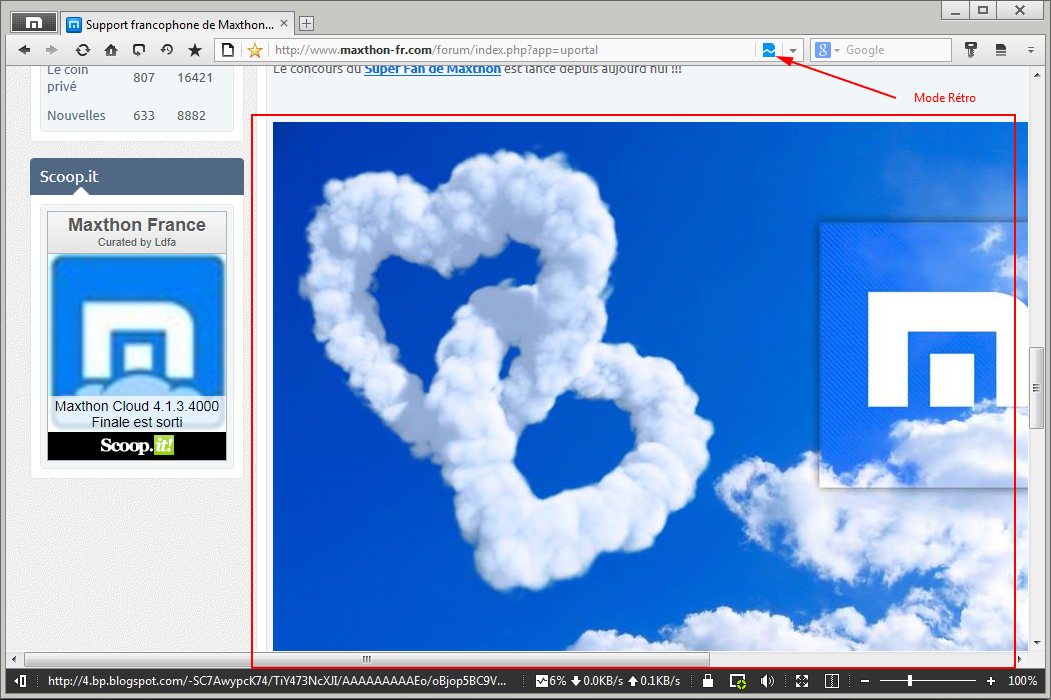Click the Maxthon logo thumbnail in Scoop.it widget
The height and width of the screenshot is (700, 1051).
point(137,326)
